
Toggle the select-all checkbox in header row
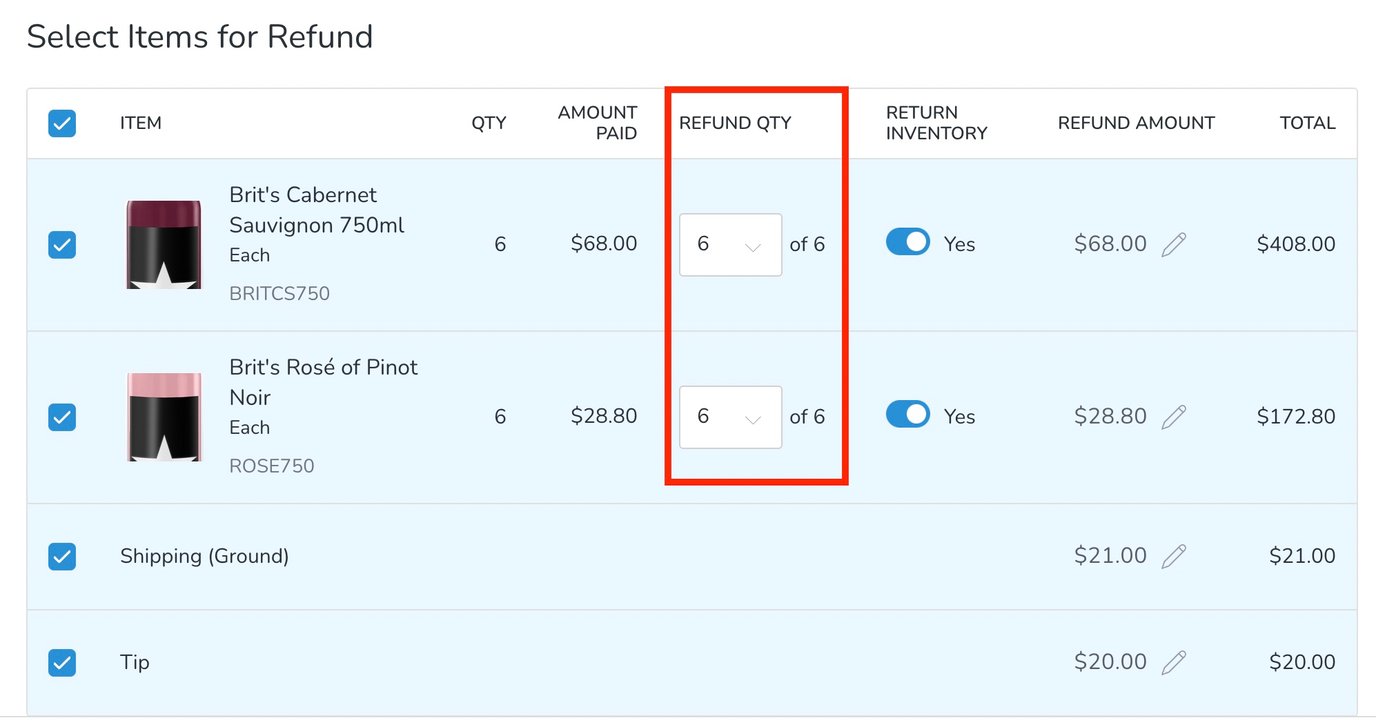62,123
